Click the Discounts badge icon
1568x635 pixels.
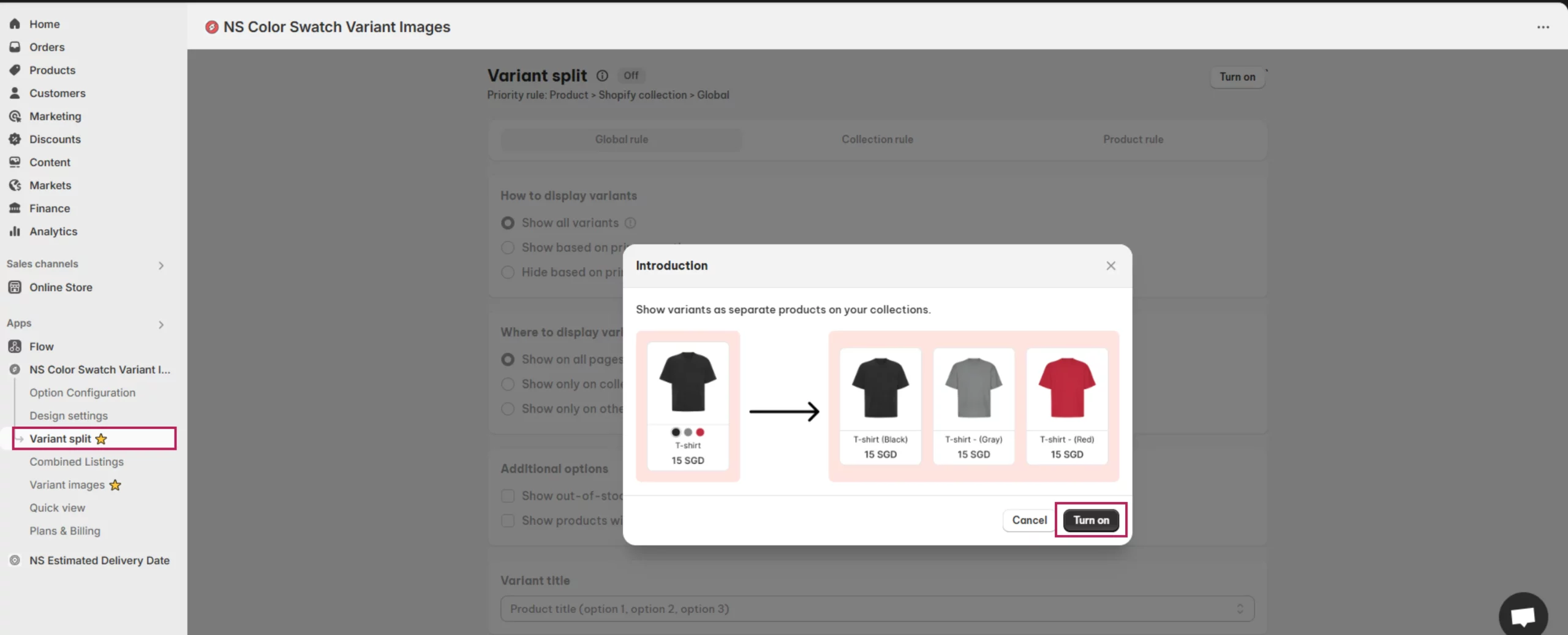(x=15, y=139)
